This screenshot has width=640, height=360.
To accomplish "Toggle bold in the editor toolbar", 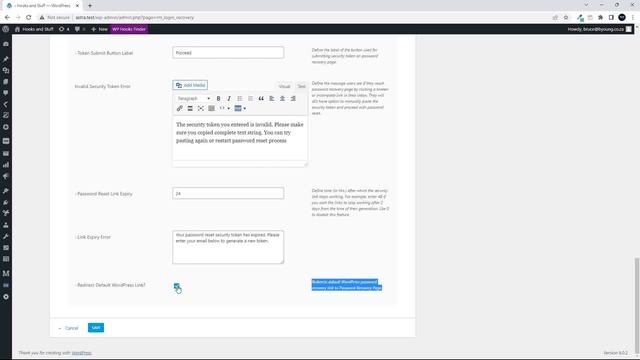I will pos(218,98).
